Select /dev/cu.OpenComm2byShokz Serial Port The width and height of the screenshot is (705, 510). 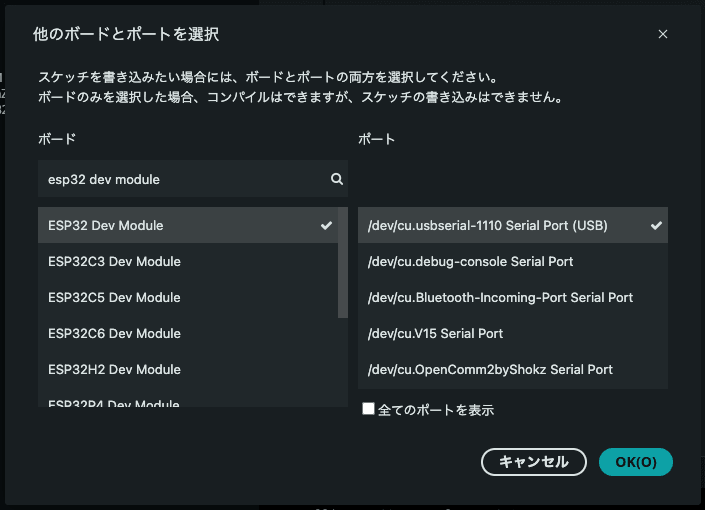513,369
